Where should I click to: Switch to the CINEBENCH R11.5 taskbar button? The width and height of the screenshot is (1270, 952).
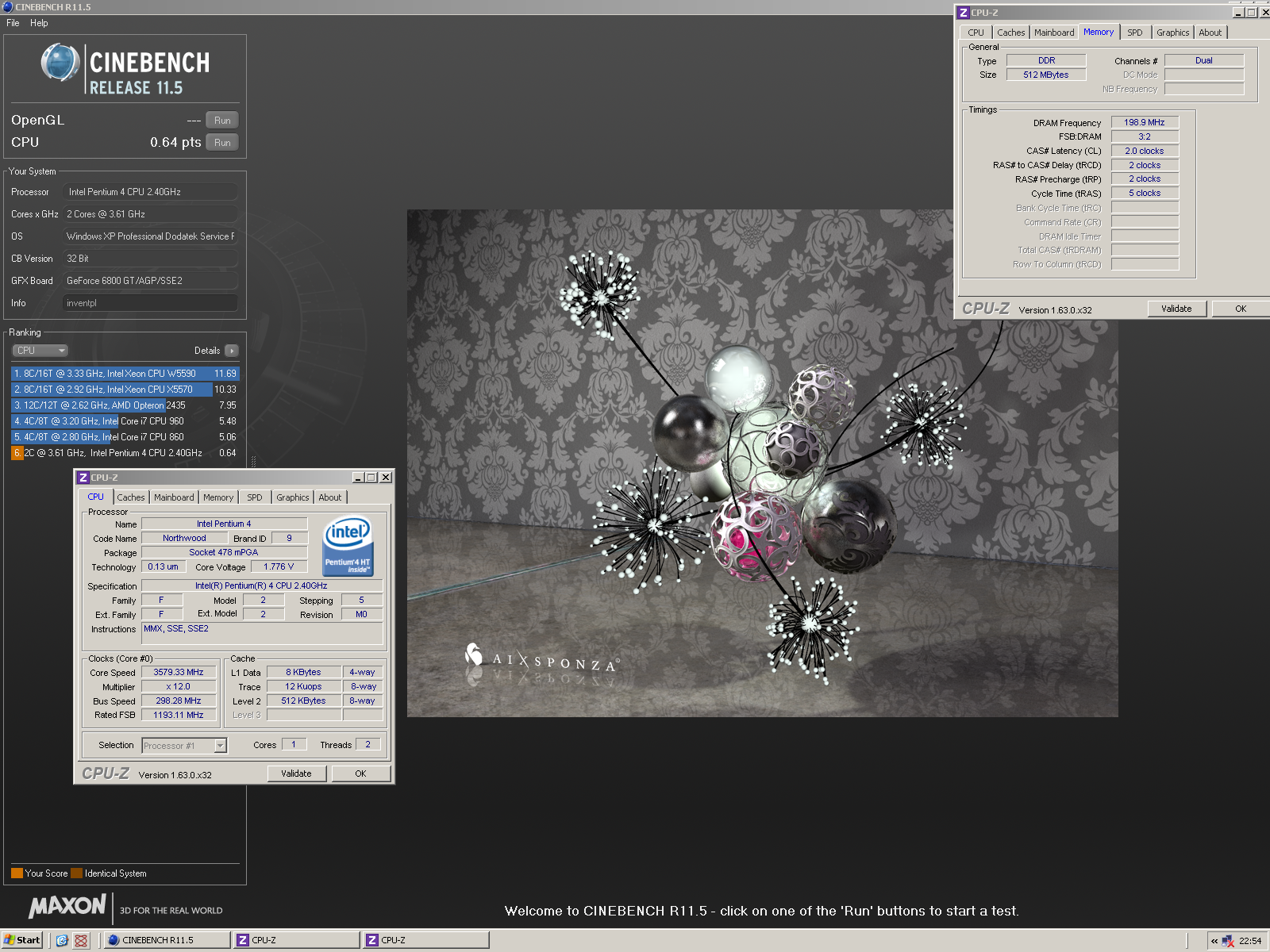(x=167, y=940)
